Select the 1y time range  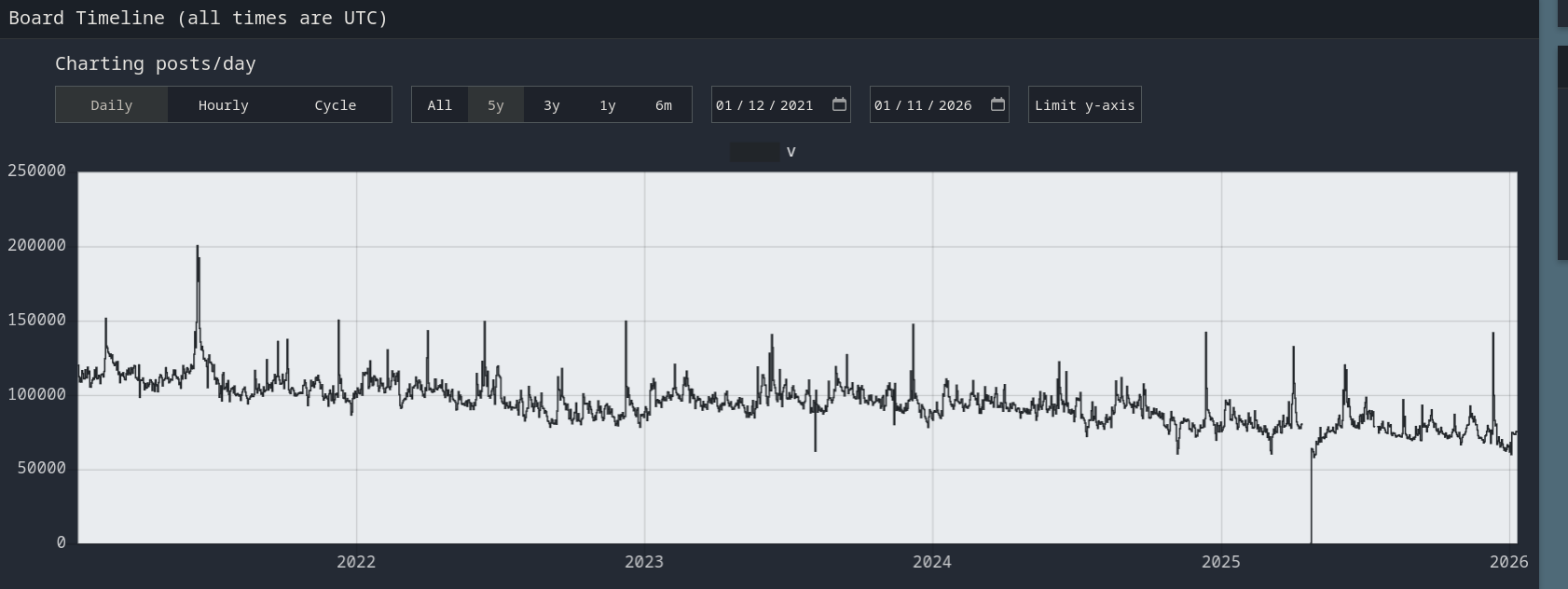point(608,105)
